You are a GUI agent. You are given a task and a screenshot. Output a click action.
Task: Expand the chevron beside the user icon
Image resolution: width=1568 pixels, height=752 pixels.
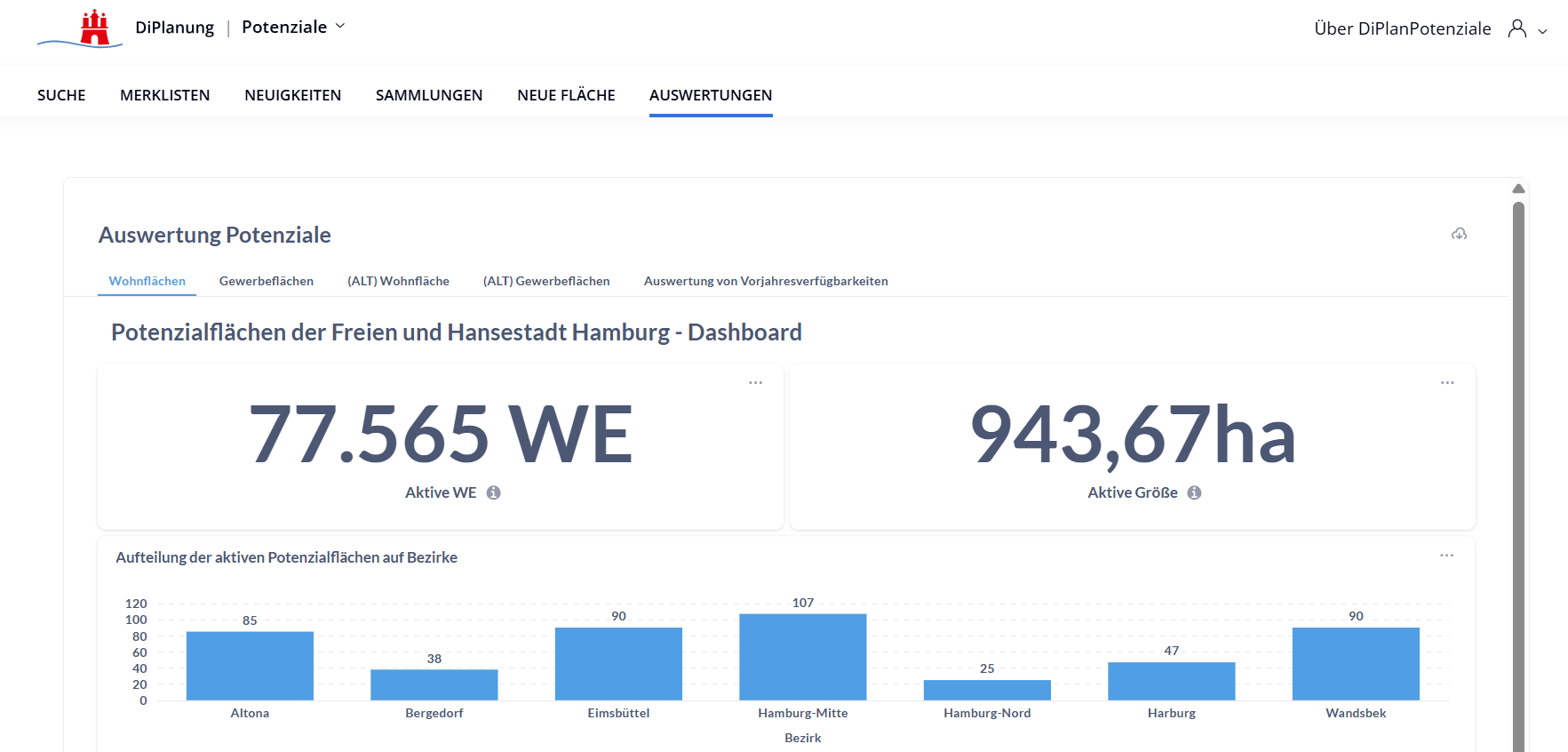(1543, 31)
